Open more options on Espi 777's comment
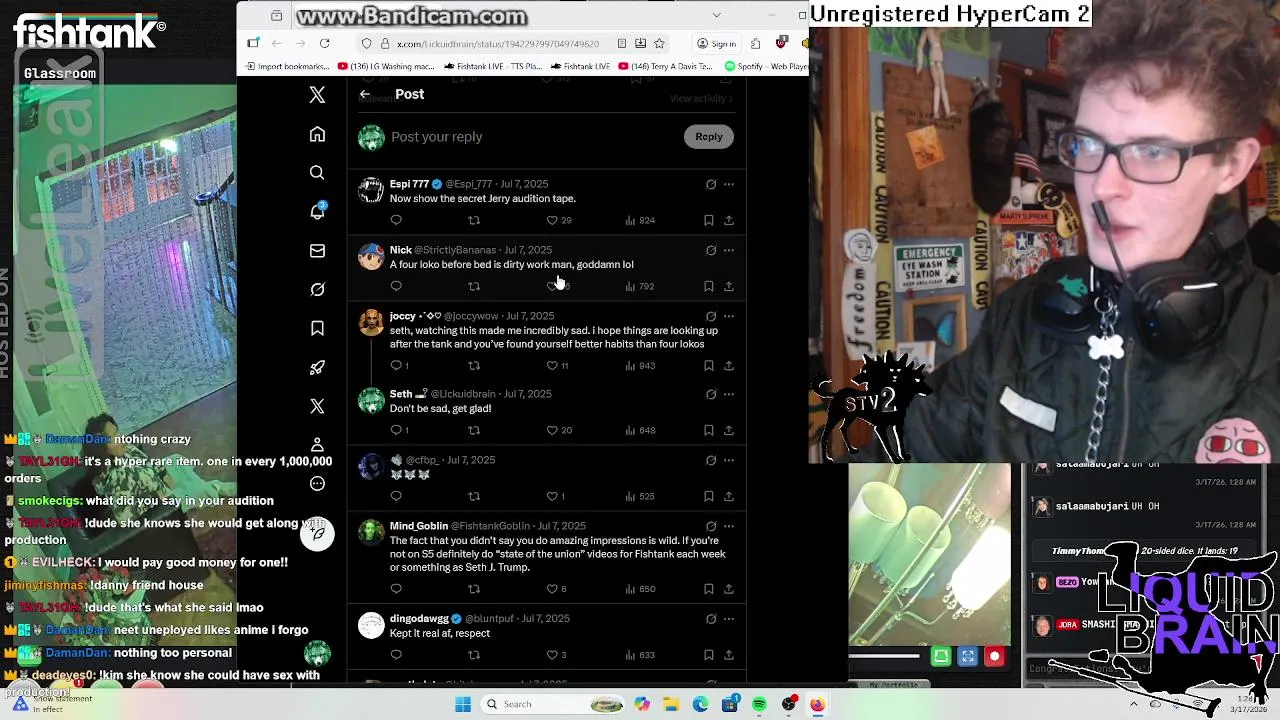The image size is (1280, 720). pyautogui.click(x=729, y=184)
